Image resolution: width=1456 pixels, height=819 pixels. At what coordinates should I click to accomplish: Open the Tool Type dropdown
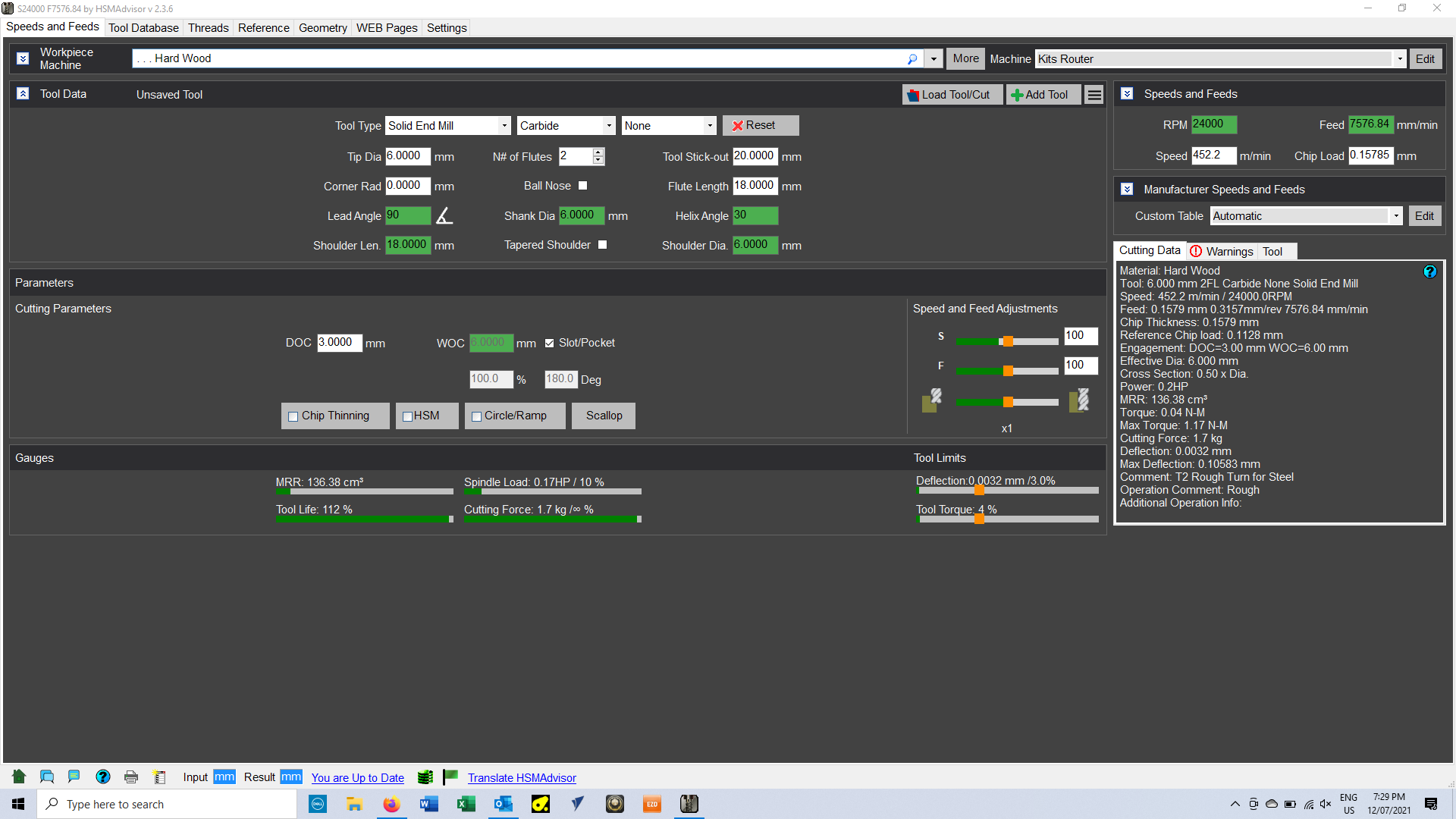coord(504,126)
